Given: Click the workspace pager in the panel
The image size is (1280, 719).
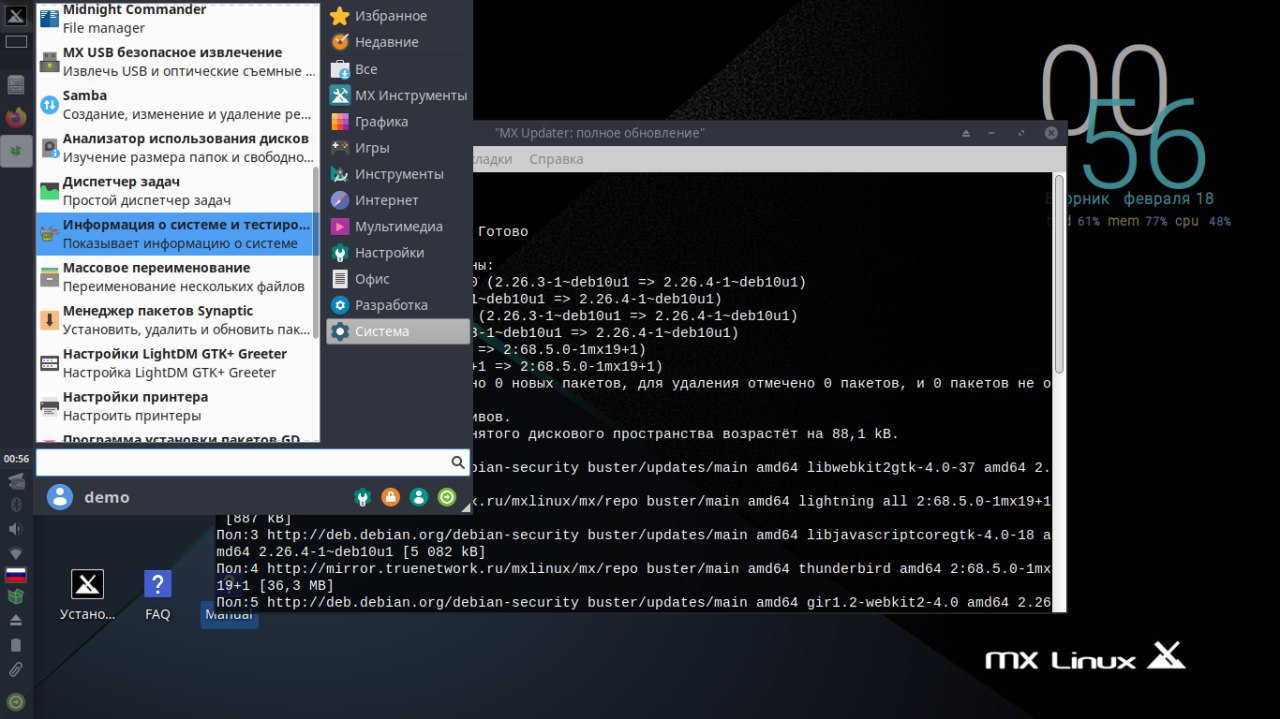Looking at the screenshot, I should pos(16,42).
